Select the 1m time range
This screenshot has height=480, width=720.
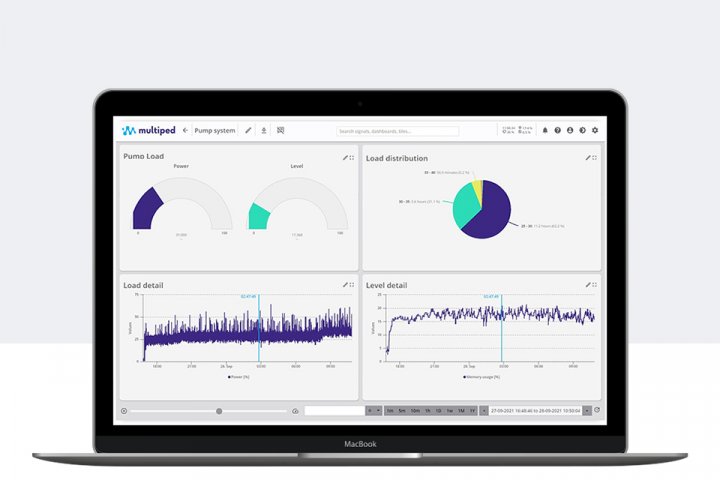coord(390,411)
